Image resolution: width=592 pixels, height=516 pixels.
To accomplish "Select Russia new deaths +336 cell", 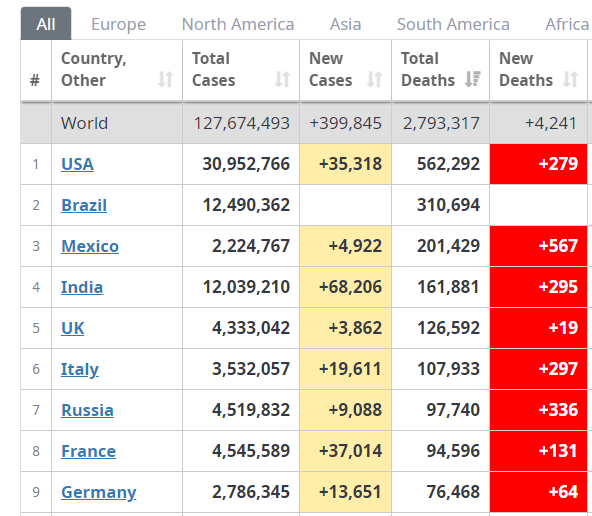I will (538, 410).
